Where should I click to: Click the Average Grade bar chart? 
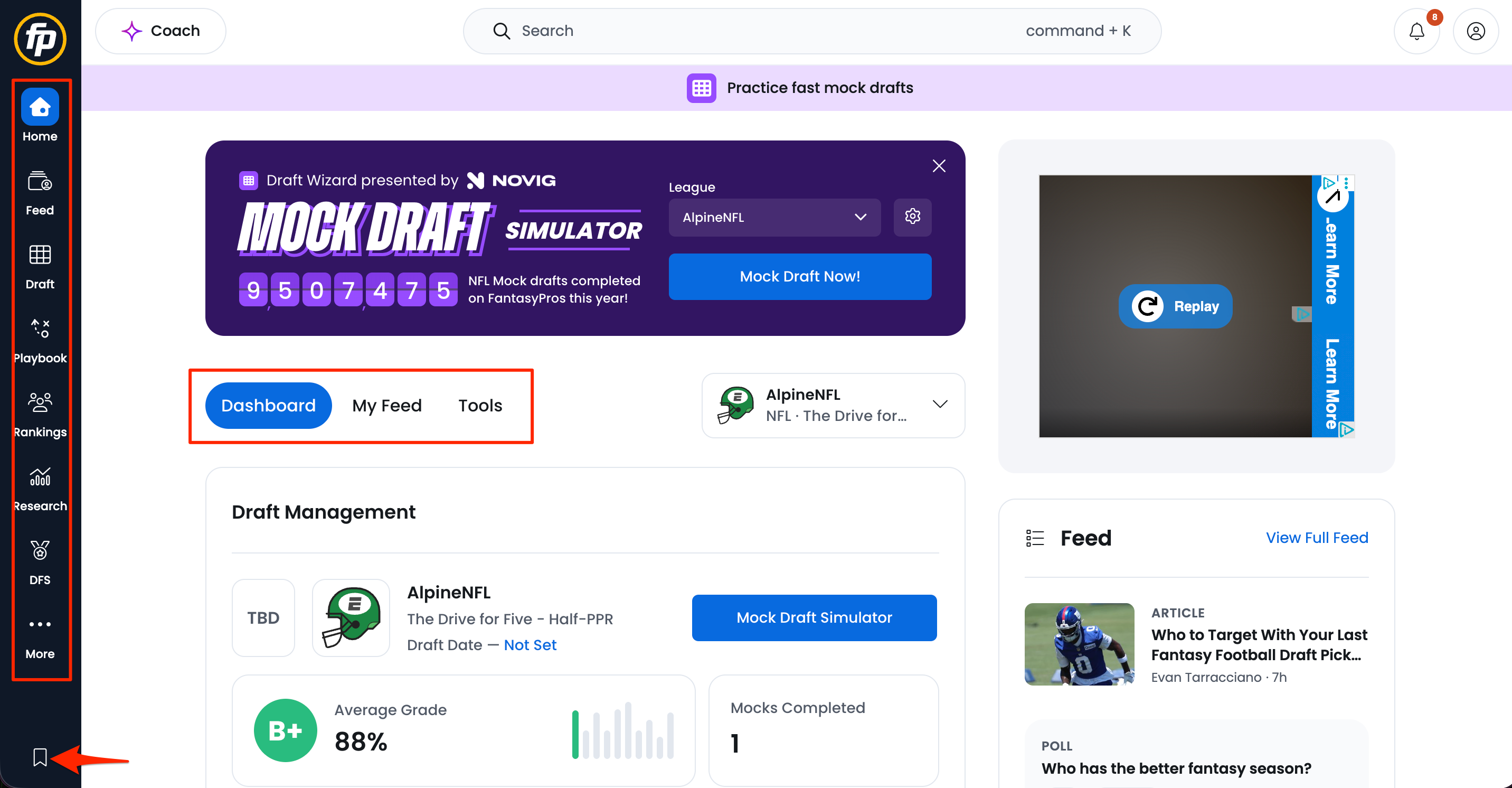[x=623, y=730]
